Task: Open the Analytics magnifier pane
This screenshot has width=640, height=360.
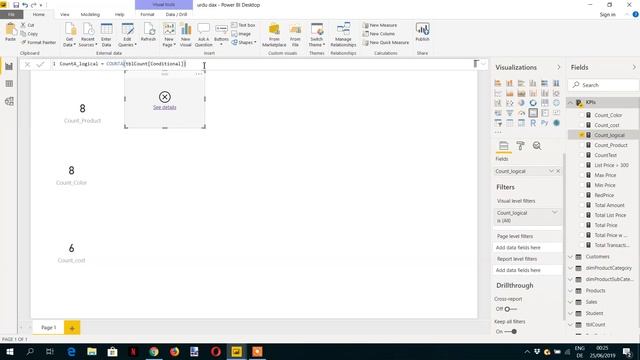Action: coord(537,146)
